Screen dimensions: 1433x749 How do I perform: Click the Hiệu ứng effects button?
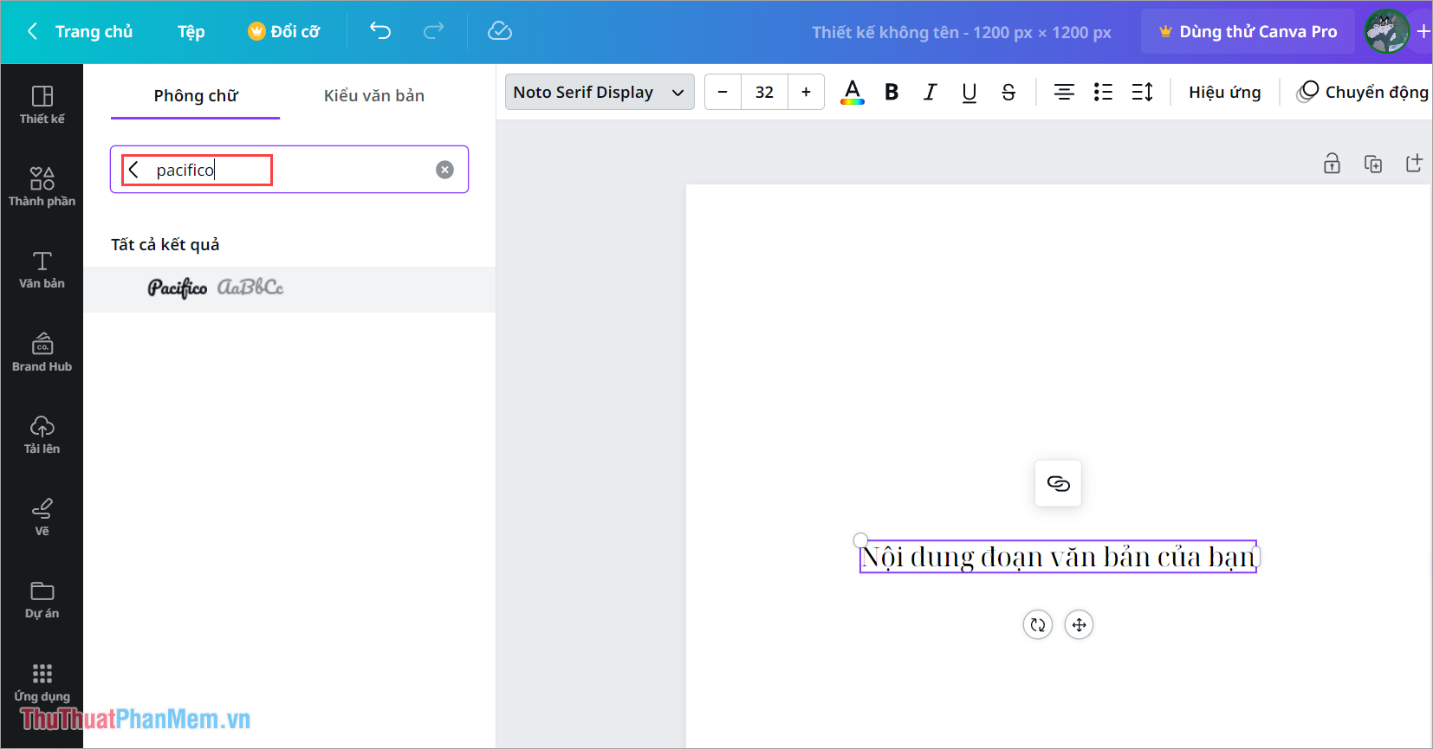[x=1224, y=92]
